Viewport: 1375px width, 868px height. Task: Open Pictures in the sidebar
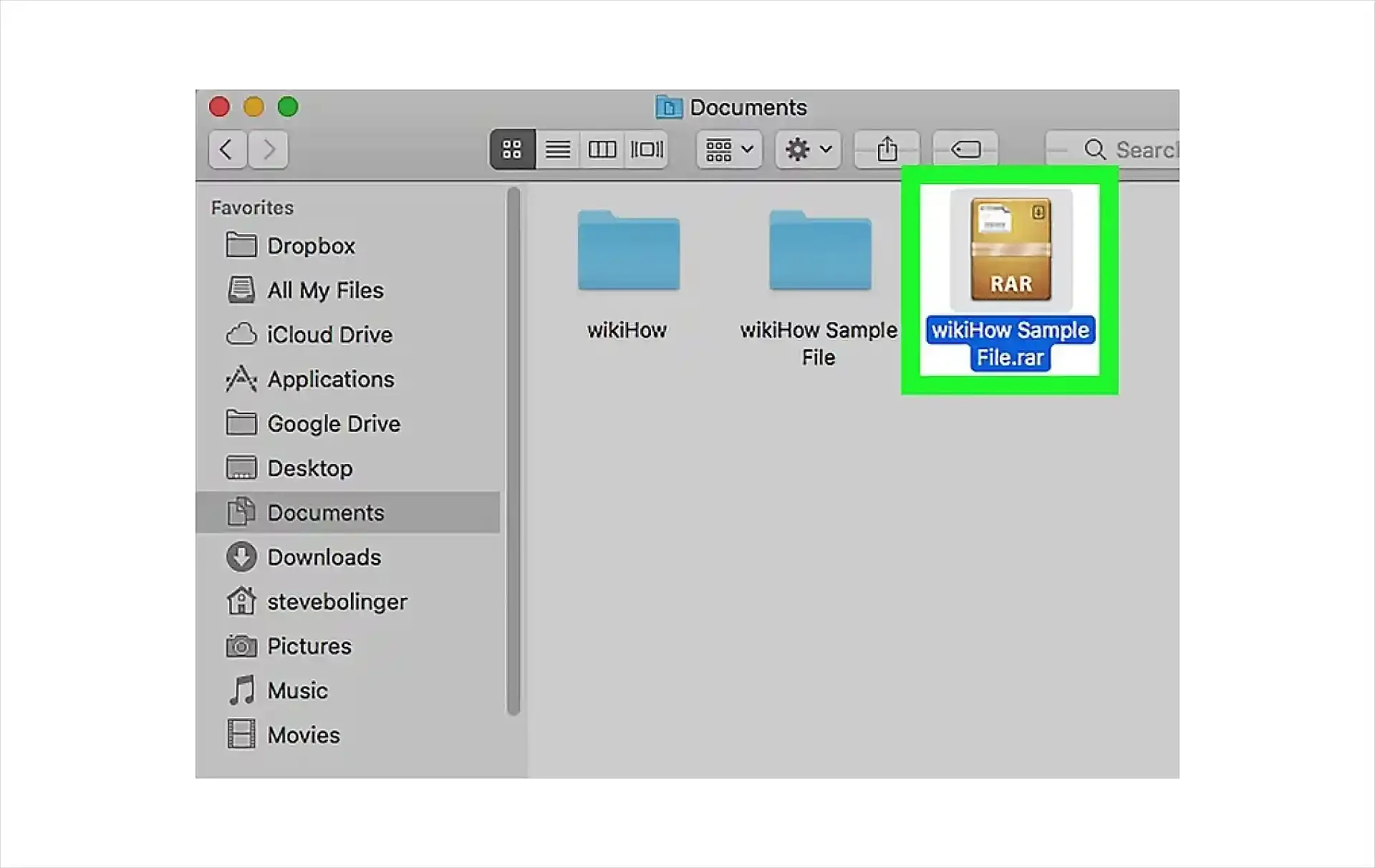[x=347, y=645]
